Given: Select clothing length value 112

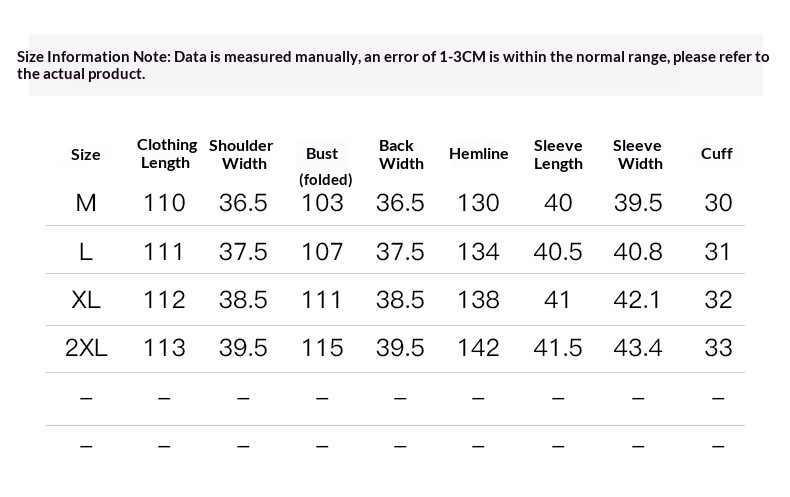Looking at the screenshot, I should tap(164, 299).
